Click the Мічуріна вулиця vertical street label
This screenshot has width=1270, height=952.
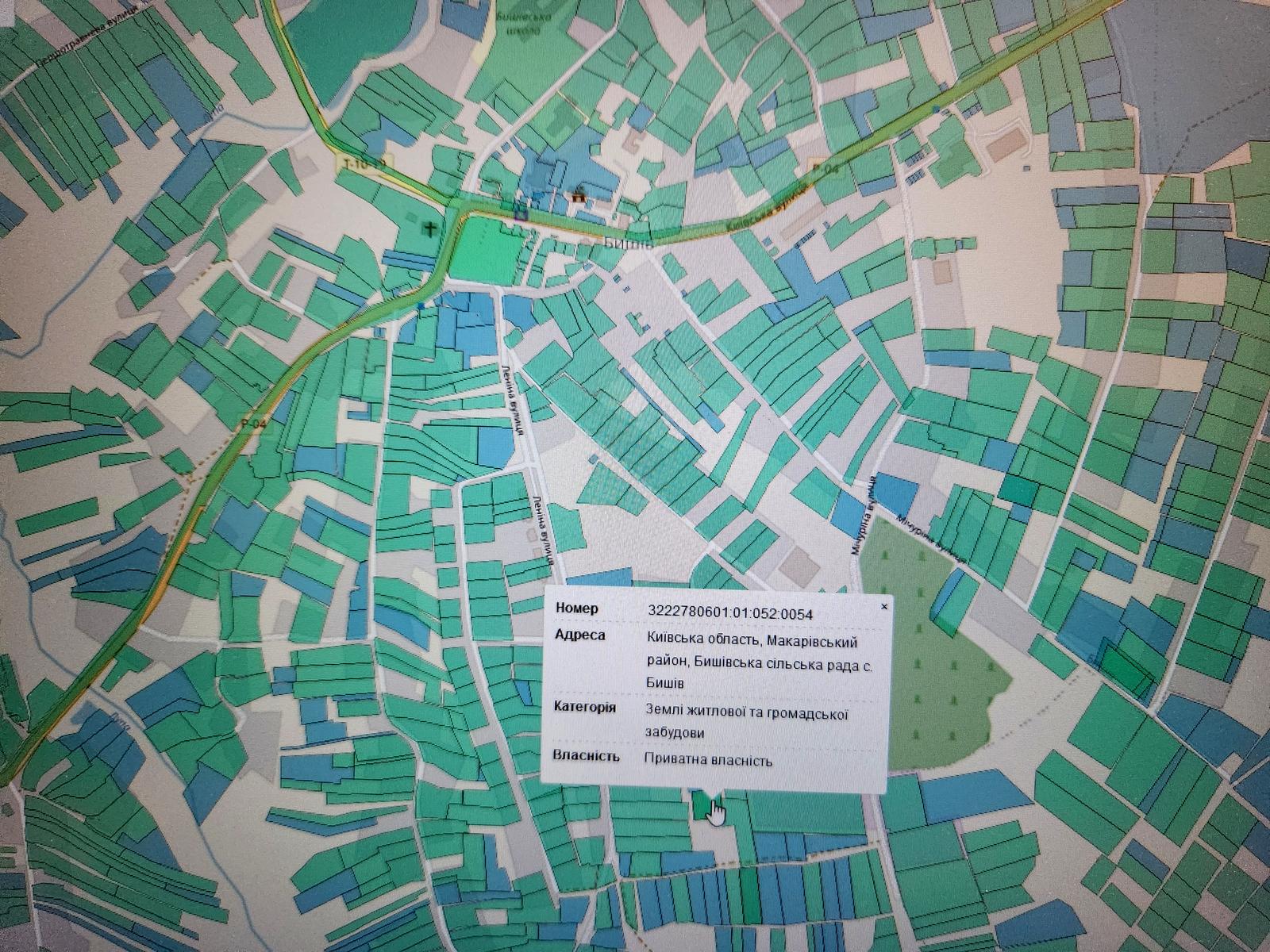[x=864, y=516]
